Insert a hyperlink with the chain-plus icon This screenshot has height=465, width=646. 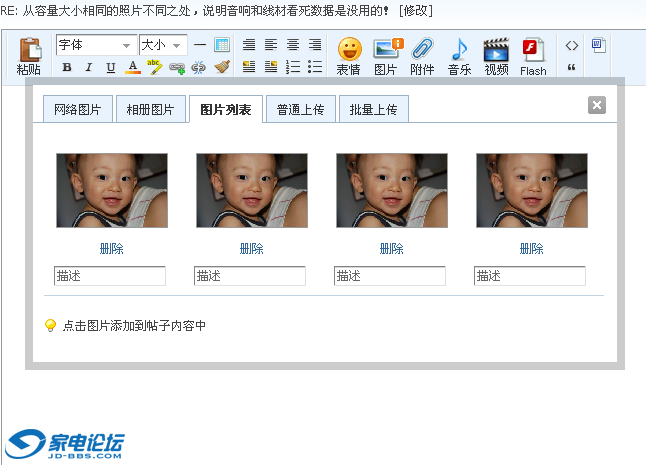(x=177, y=68)
